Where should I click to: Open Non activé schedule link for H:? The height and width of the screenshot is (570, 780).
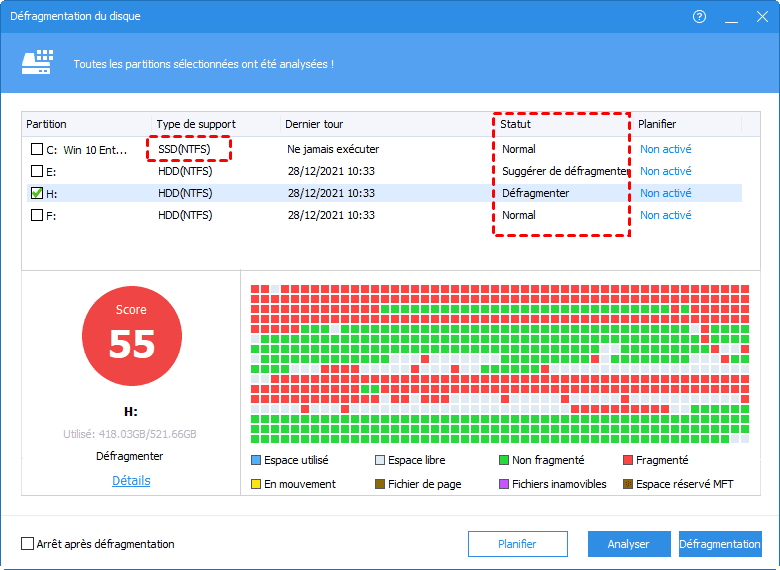pos(666,193)
